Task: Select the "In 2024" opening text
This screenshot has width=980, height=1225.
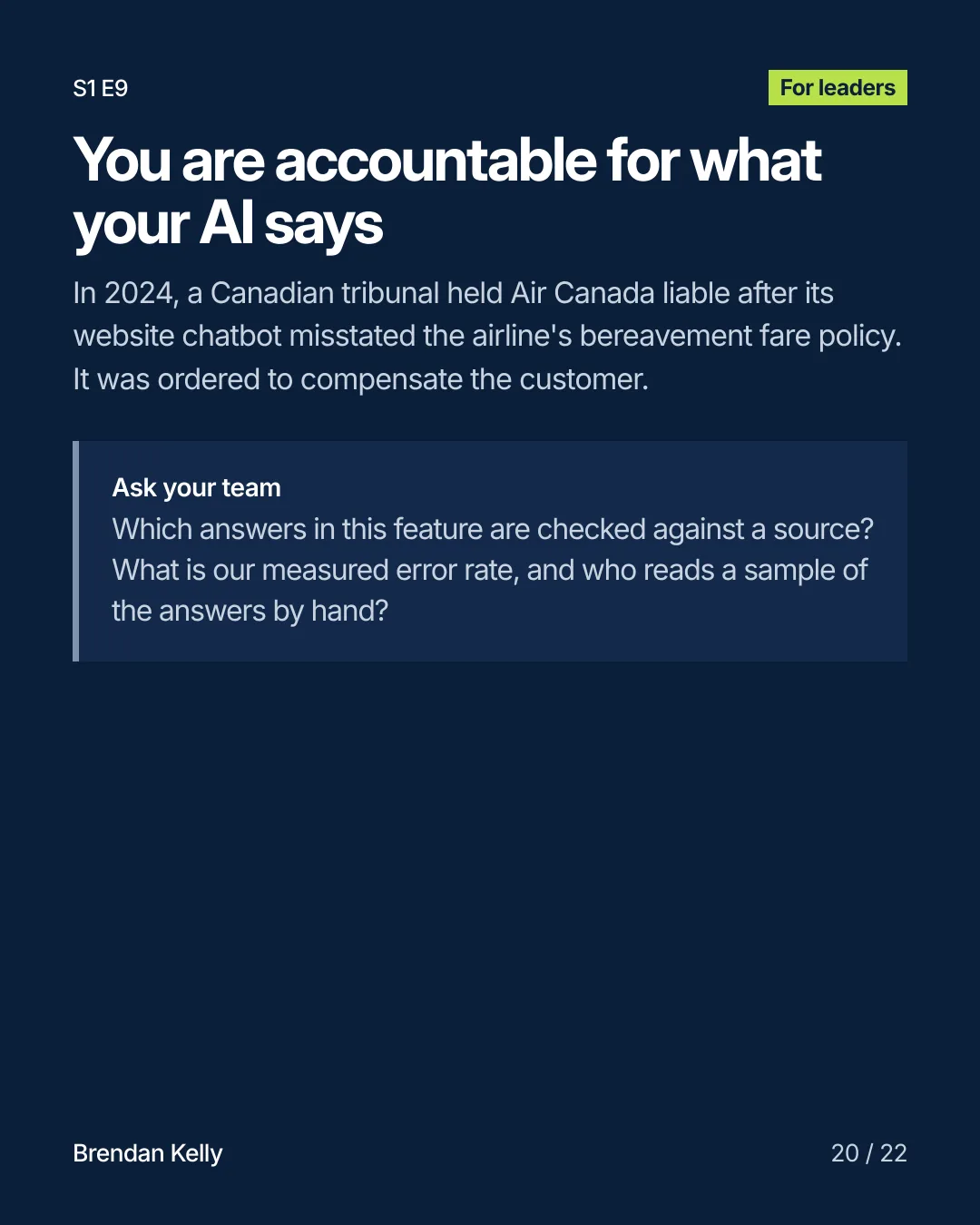Action: [125, 293]
